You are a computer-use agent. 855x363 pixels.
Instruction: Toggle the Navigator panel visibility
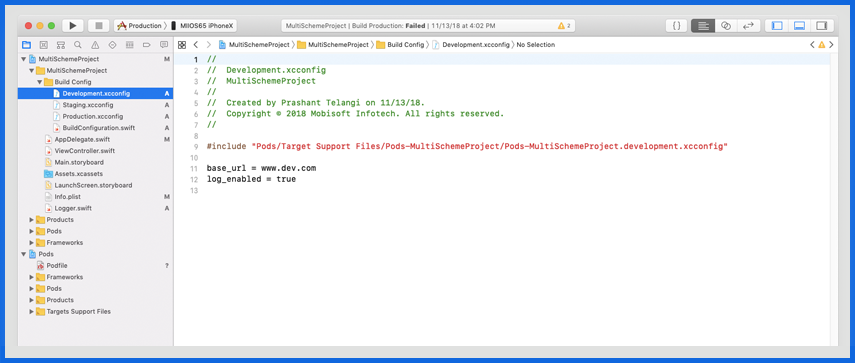click(777, 26)
